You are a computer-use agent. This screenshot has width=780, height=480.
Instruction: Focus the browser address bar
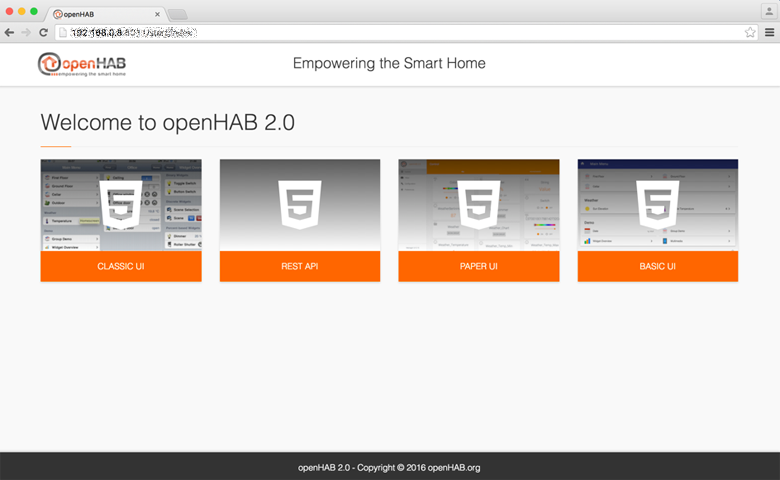coord(405,33)
